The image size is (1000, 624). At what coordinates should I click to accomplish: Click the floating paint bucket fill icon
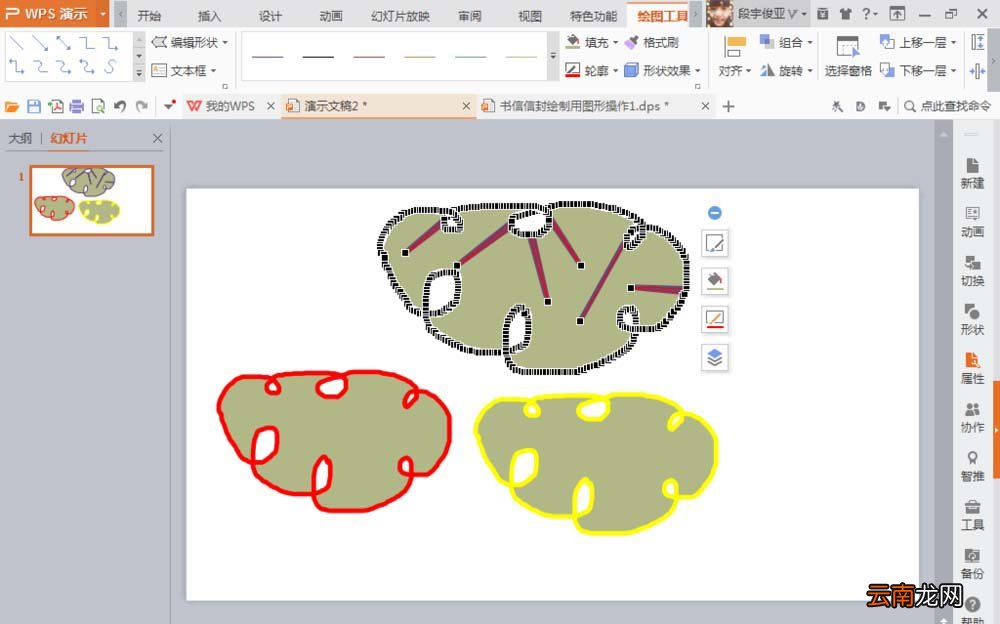pos(715,281)
